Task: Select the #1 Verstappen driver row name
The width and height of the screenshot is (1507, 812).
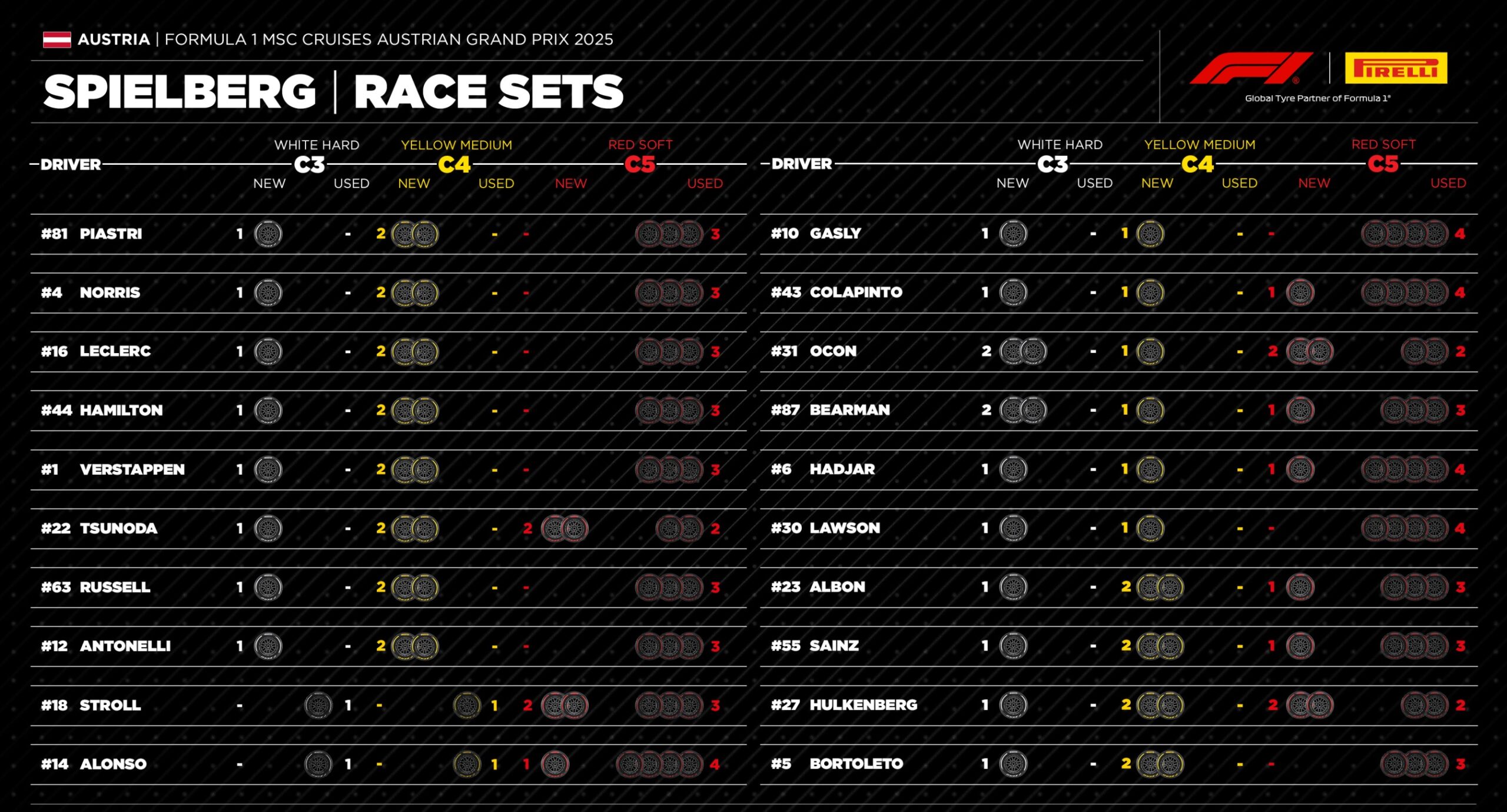Action: pyautogui.click(x=113, y=470)
